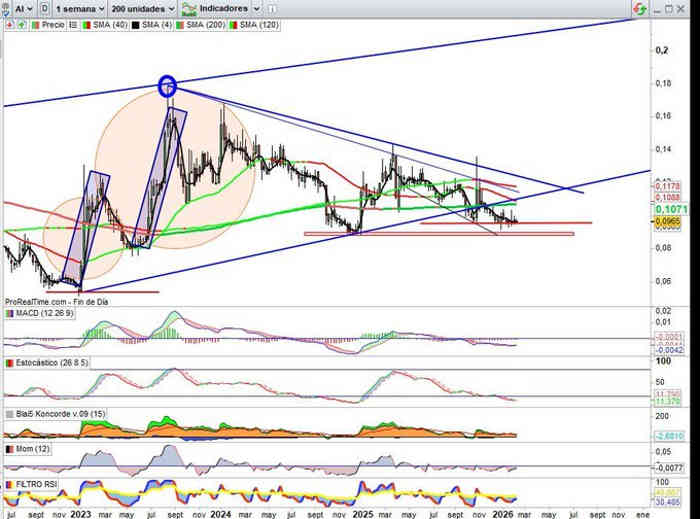Click the green Indicadores chart icon
The image size is (700, 519).
186,7
